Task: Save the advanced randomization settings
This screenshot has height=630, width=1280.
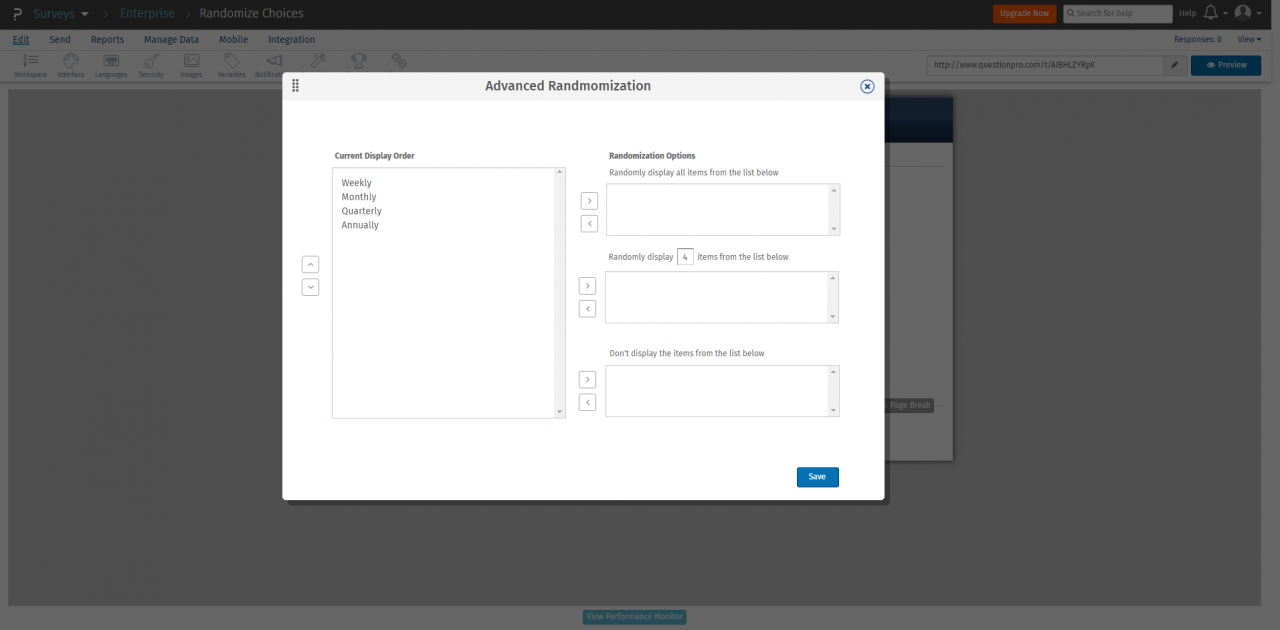Action: pos(817,477)
